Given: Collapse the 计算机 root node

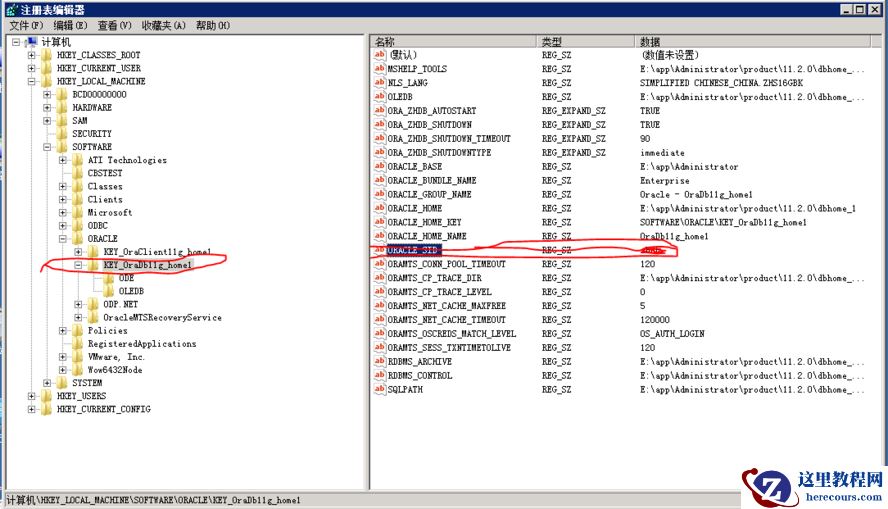Looking at the screenshot, I should pos(16,42).
